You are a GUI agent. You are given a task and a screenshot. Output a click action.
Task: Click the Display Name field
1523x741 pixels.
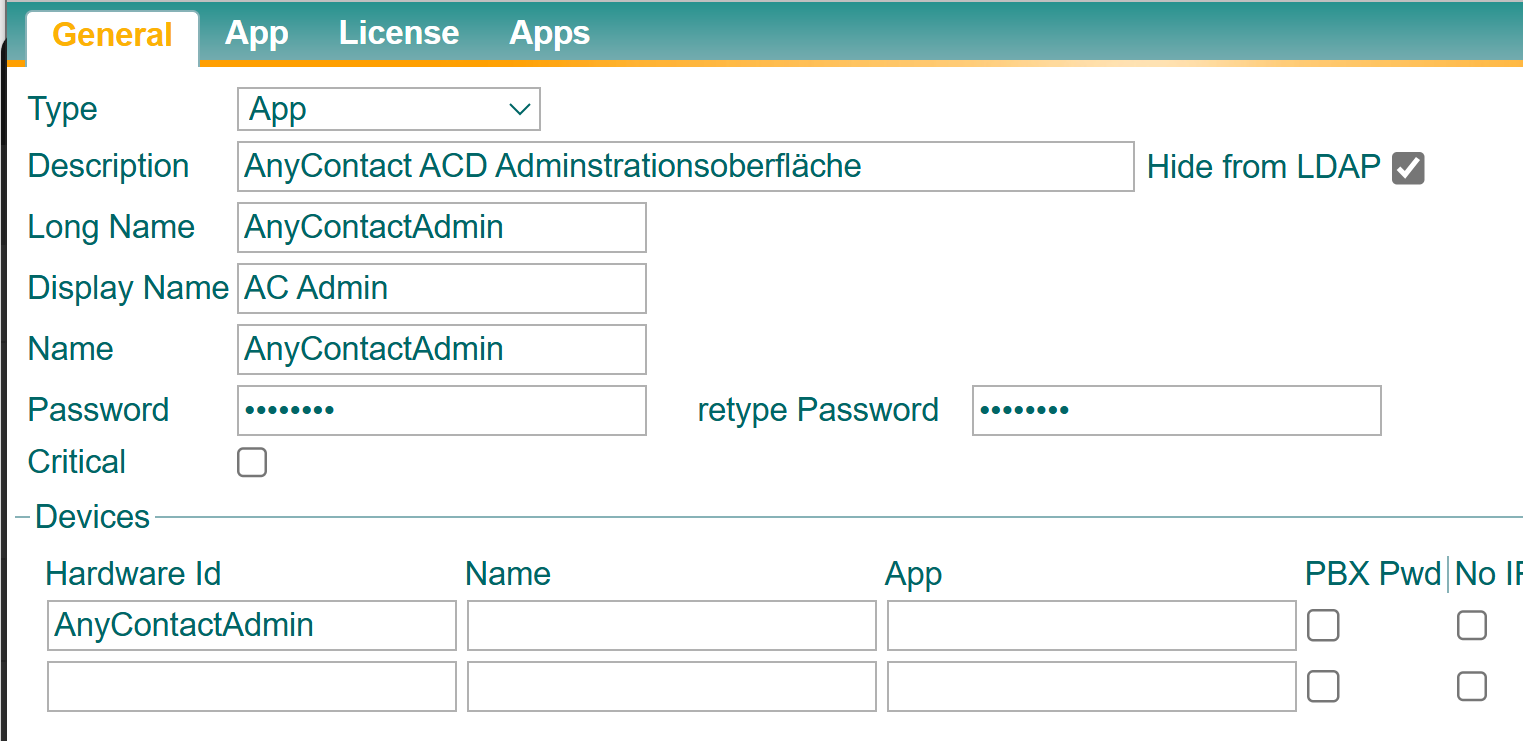(x=441, y=288)
